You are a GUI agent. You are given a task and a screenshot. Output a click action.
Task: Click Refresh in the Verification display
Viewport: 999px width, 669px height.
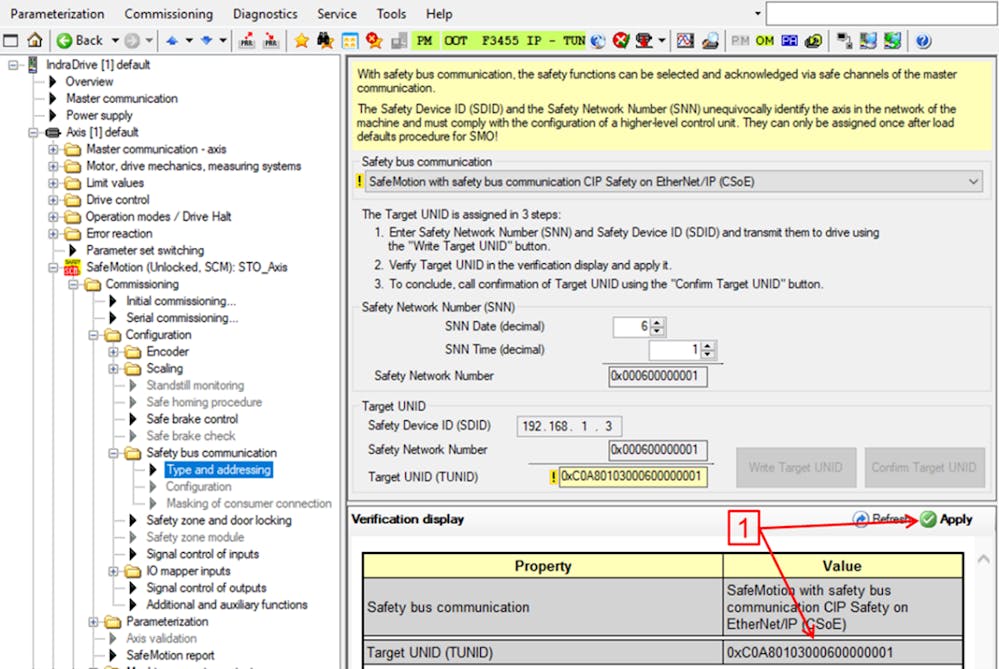coord(882,519)
